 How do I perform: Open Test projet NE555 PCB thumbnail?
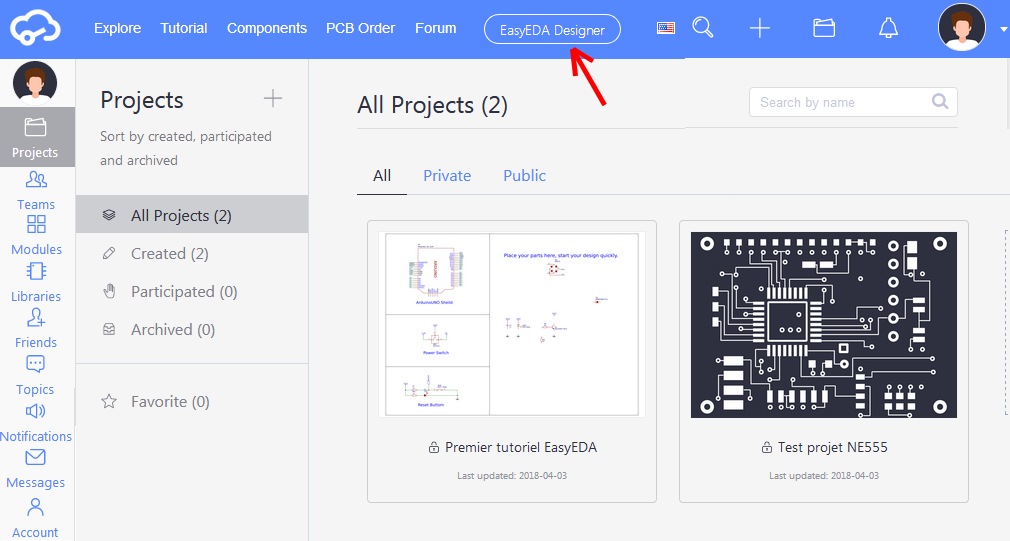[x=824, y=325]
